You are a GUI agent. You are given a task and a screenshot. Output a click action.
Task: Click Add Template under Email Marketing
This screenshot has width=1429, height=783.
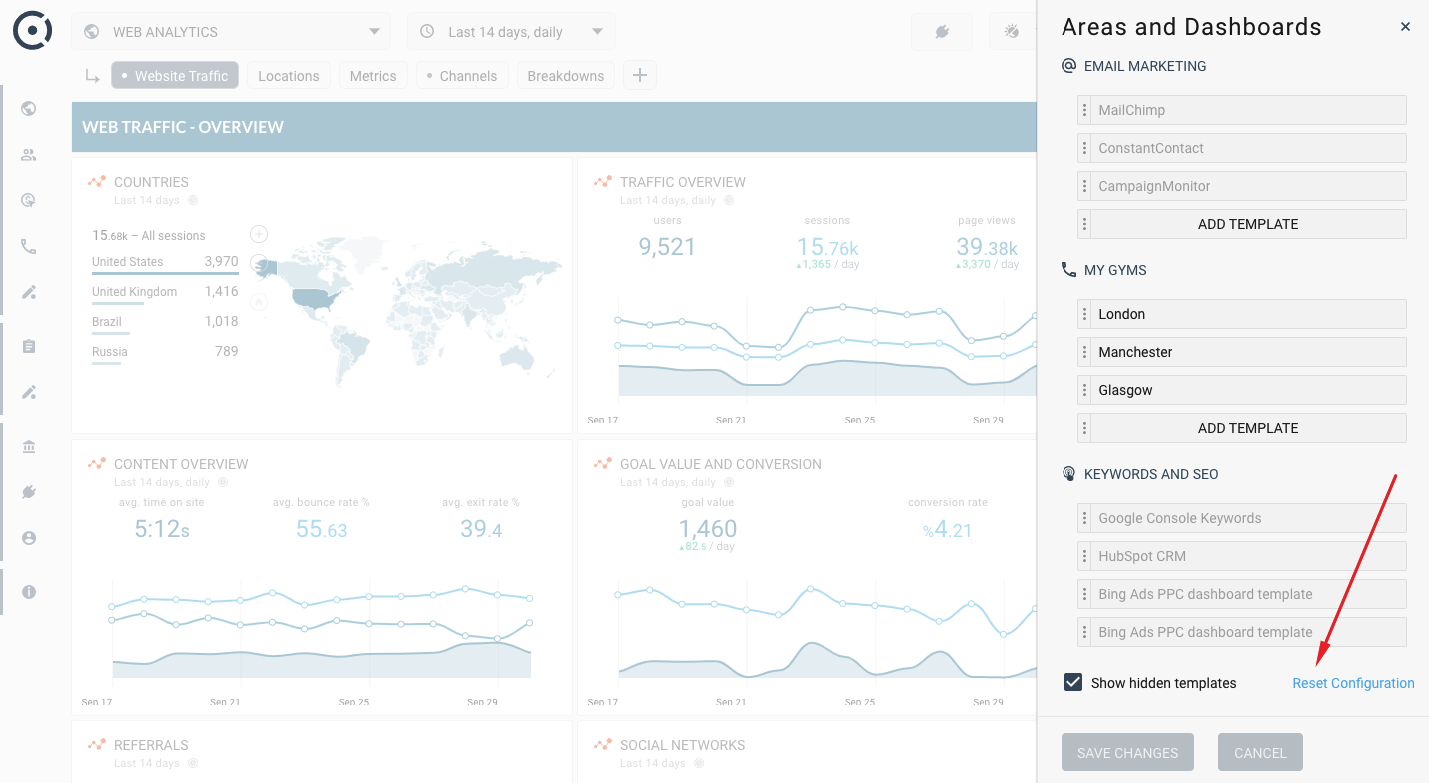pyautogui.click(x=1248, y=224)
